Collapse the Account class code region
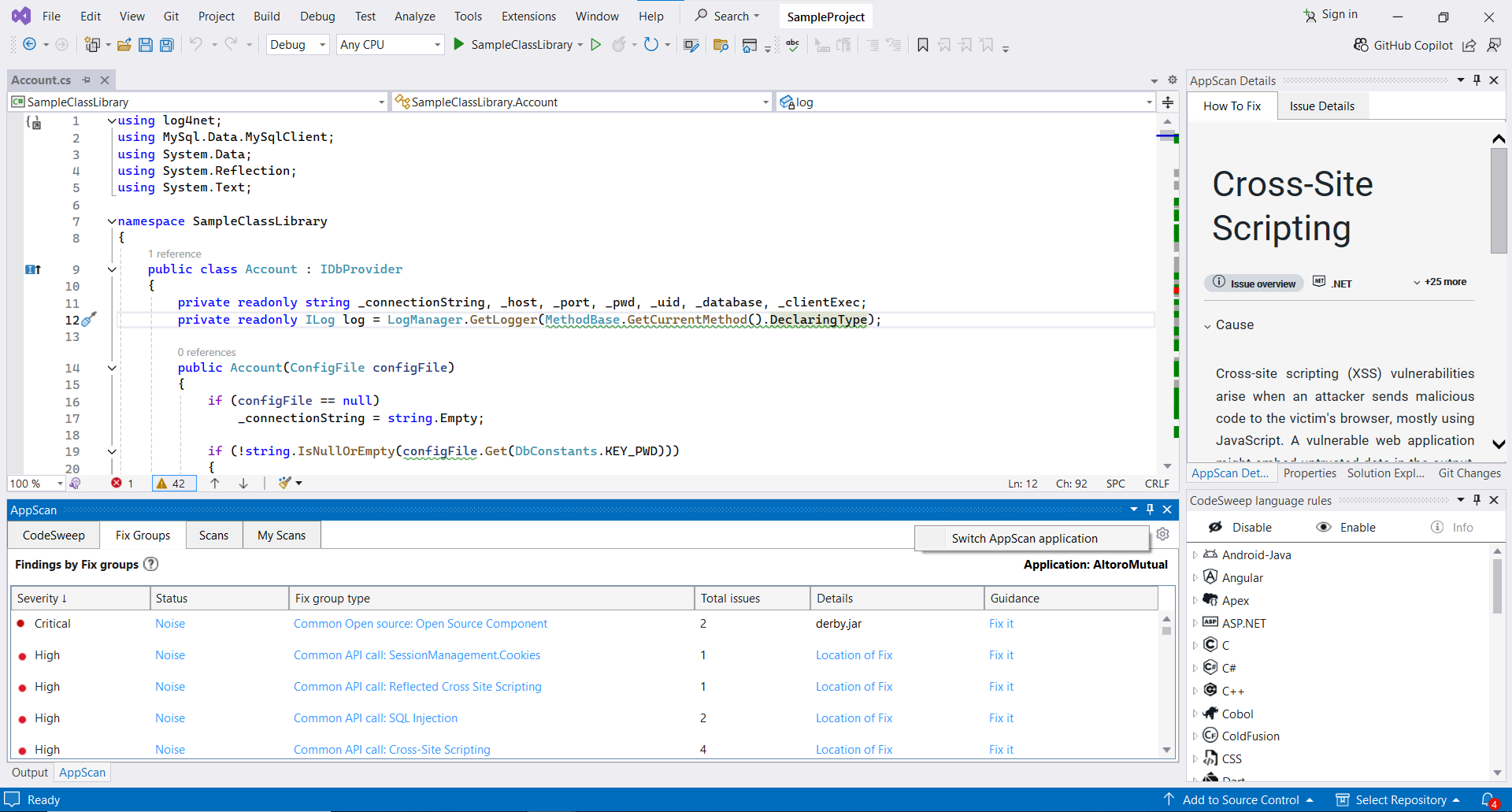 112,269
